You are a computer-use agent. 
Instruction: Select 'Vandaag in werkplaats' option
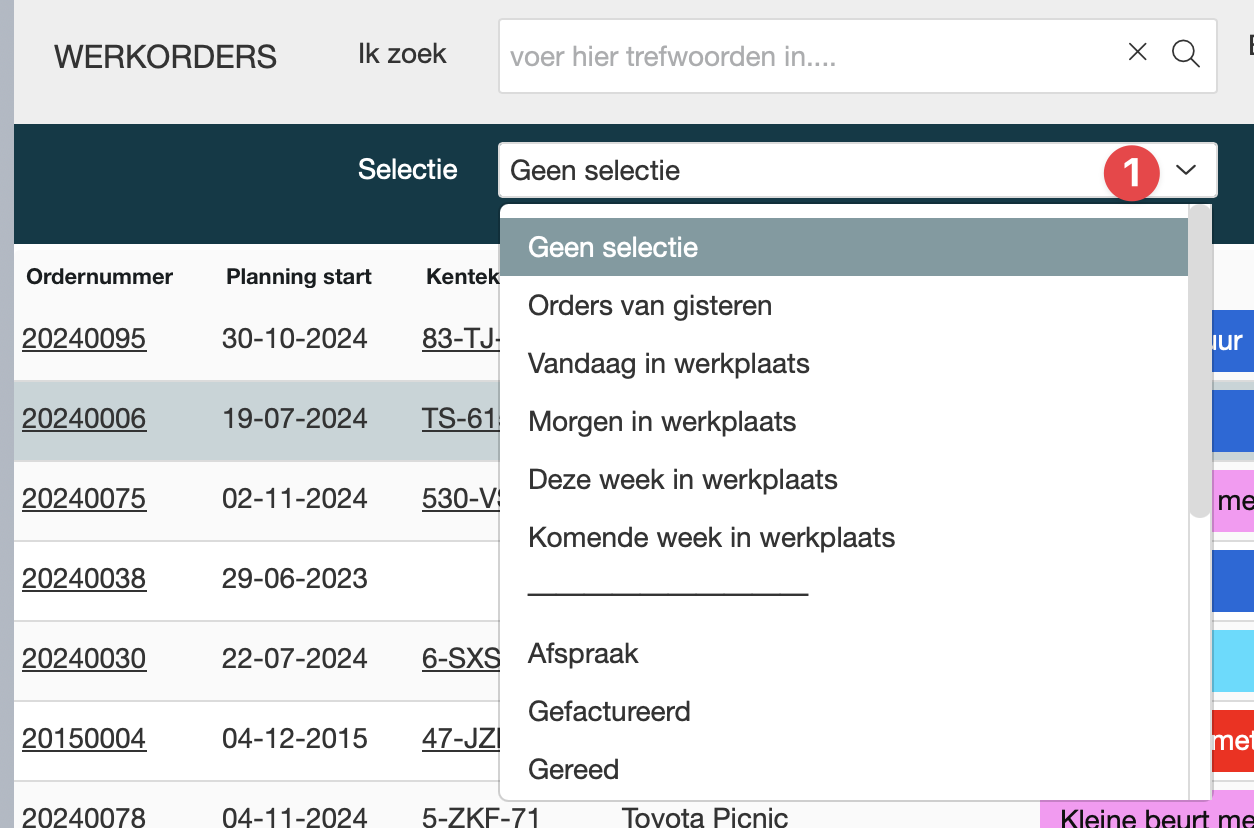669,363
